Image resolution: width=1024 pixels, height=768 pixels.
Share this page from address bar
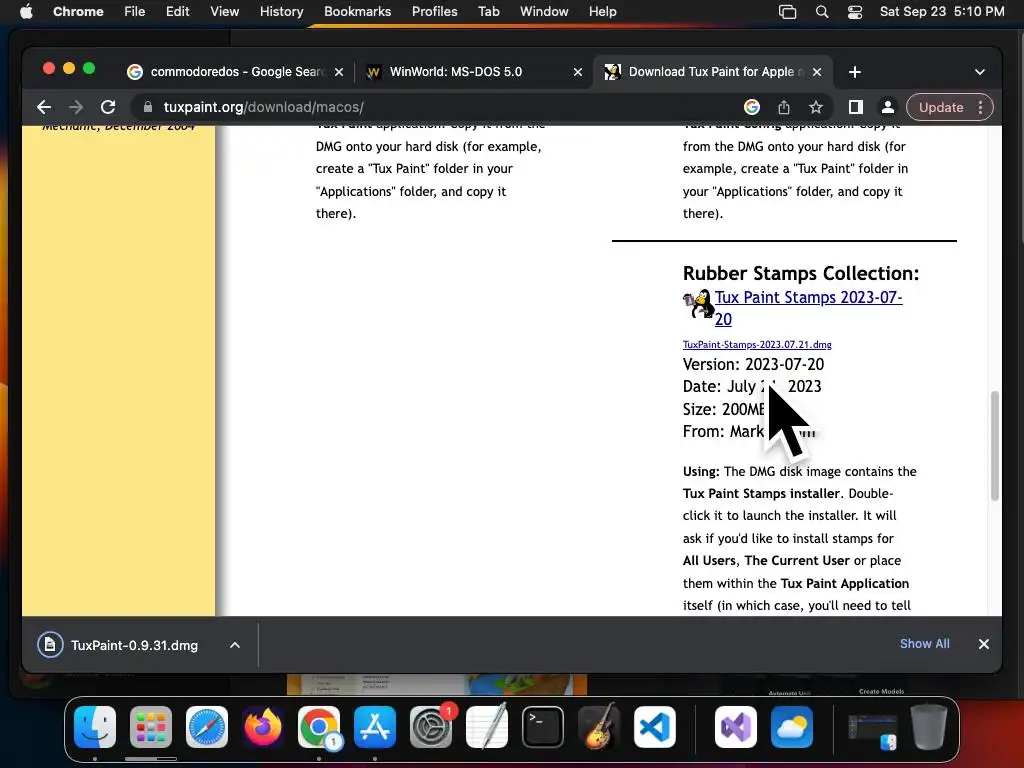(784, 107)
